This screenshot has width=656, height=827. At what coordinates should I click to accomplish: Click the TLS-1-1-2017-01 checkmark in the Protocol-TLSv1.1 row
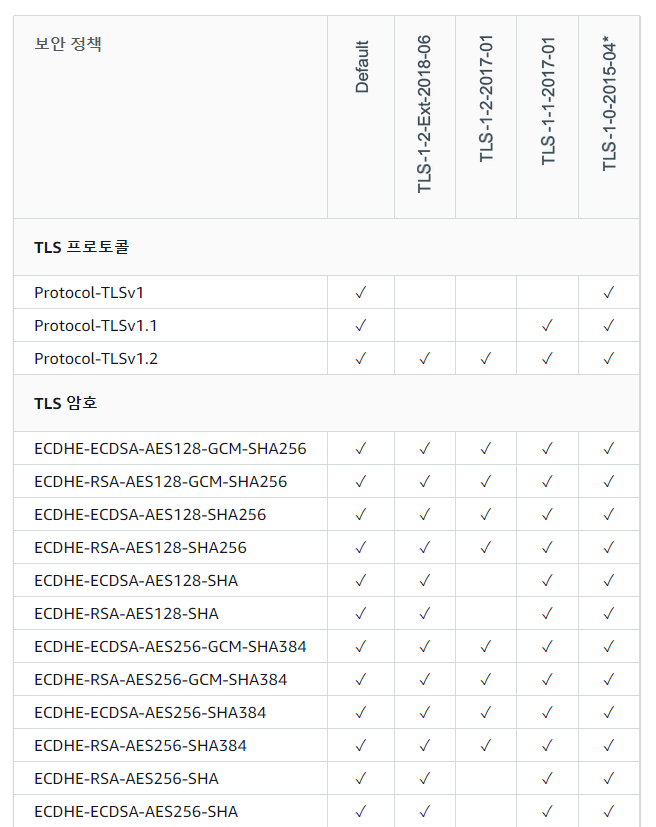547,326
